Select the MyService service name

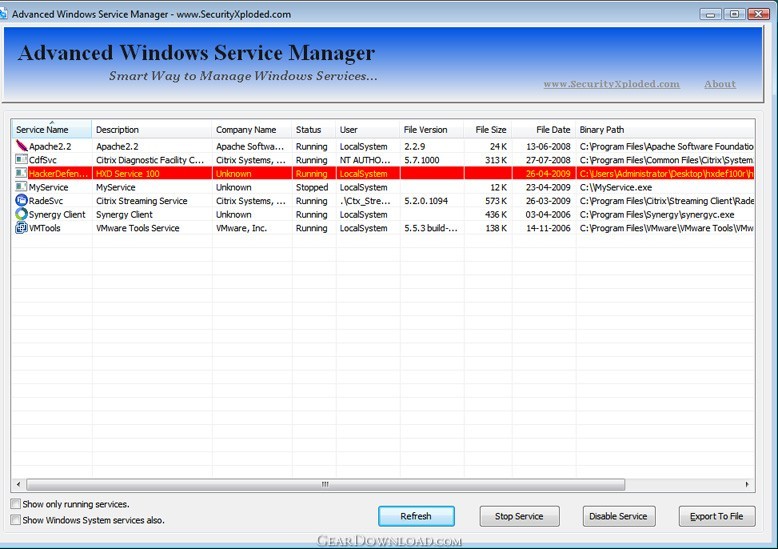[48, 187]
